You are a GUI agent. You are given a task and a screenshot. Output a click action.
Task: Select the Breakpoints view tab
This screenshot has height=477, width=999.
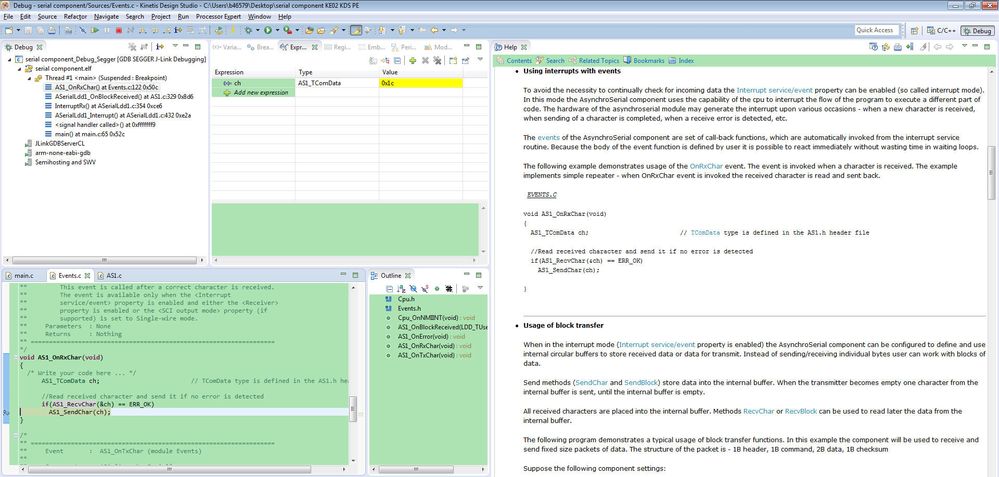coord(261,47)
